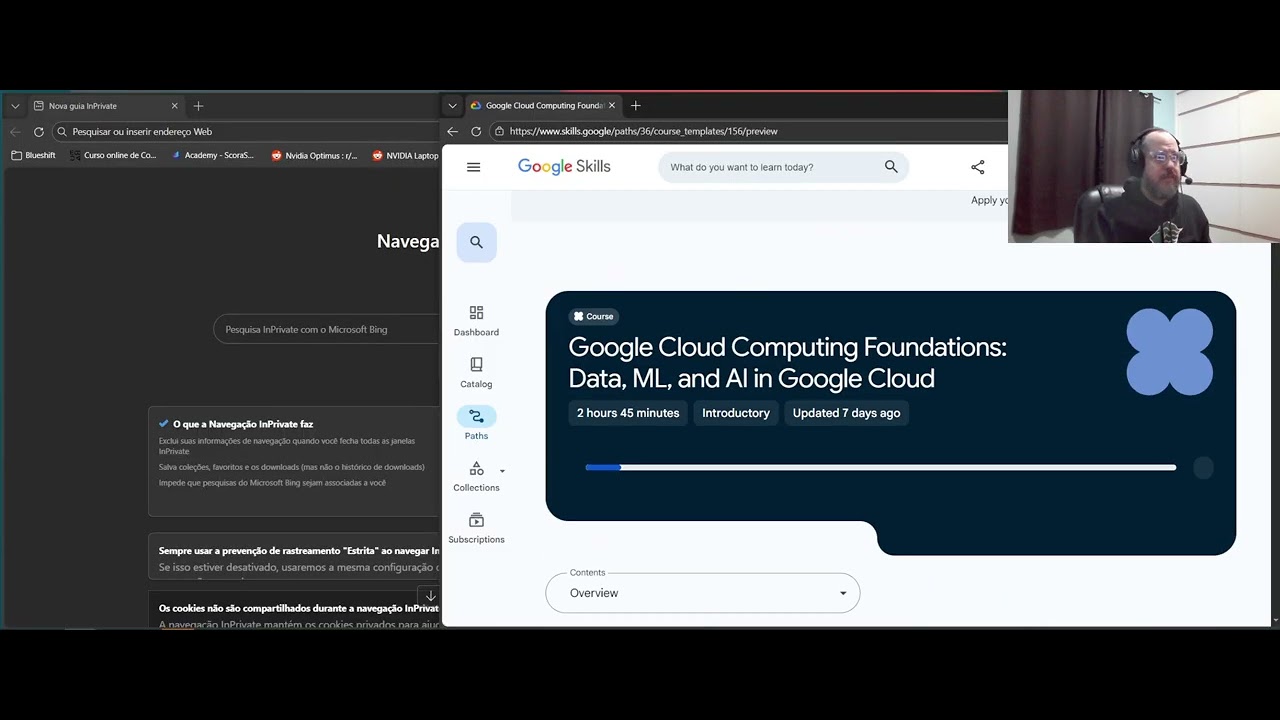Click the course progress bar
Viewport: 1280px width, 720px height.
click(881, 467)
